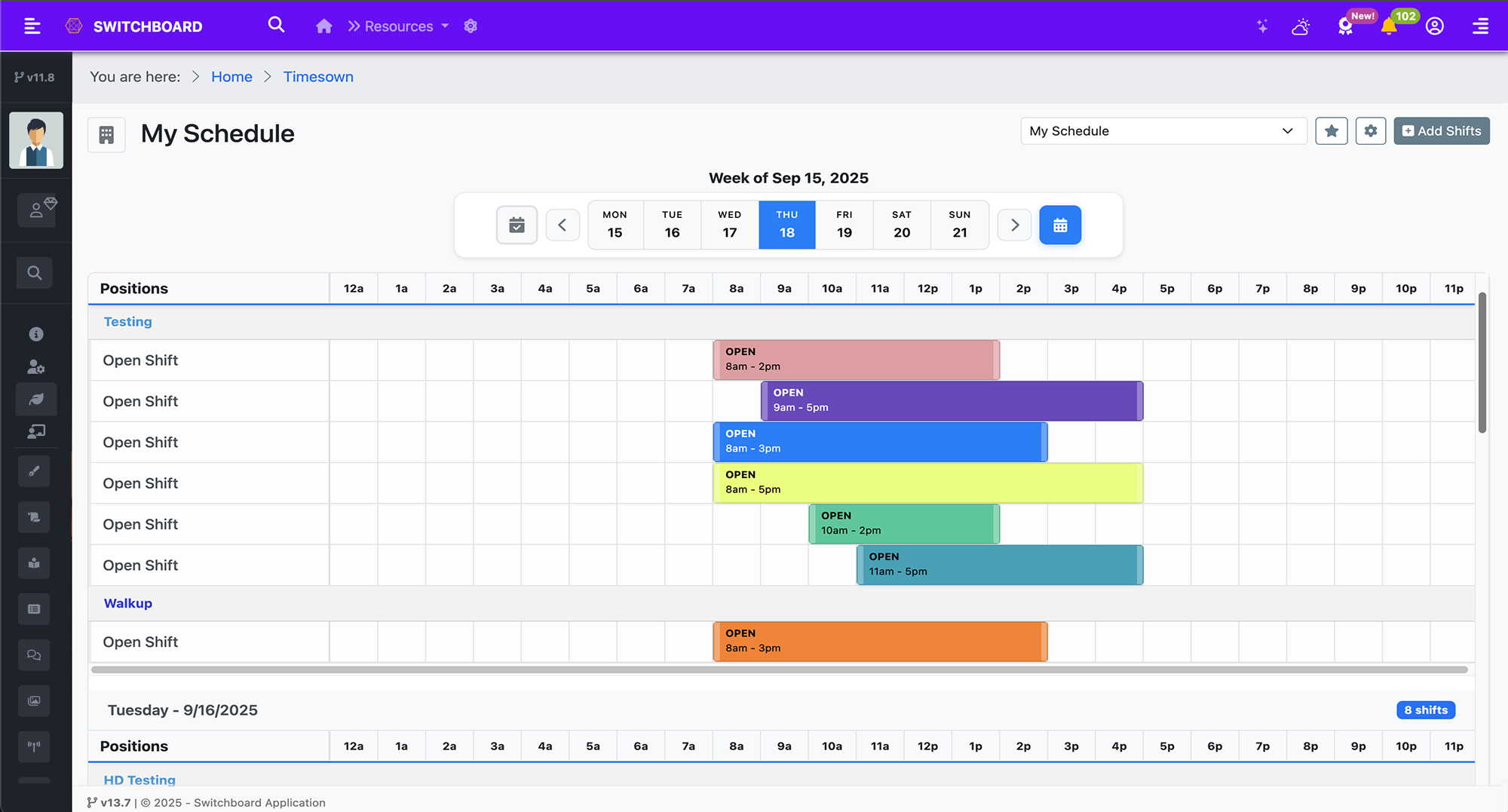Select the MON 15 day tab
Viewport: 1508px width, 812px height.
tap(615, 225)
